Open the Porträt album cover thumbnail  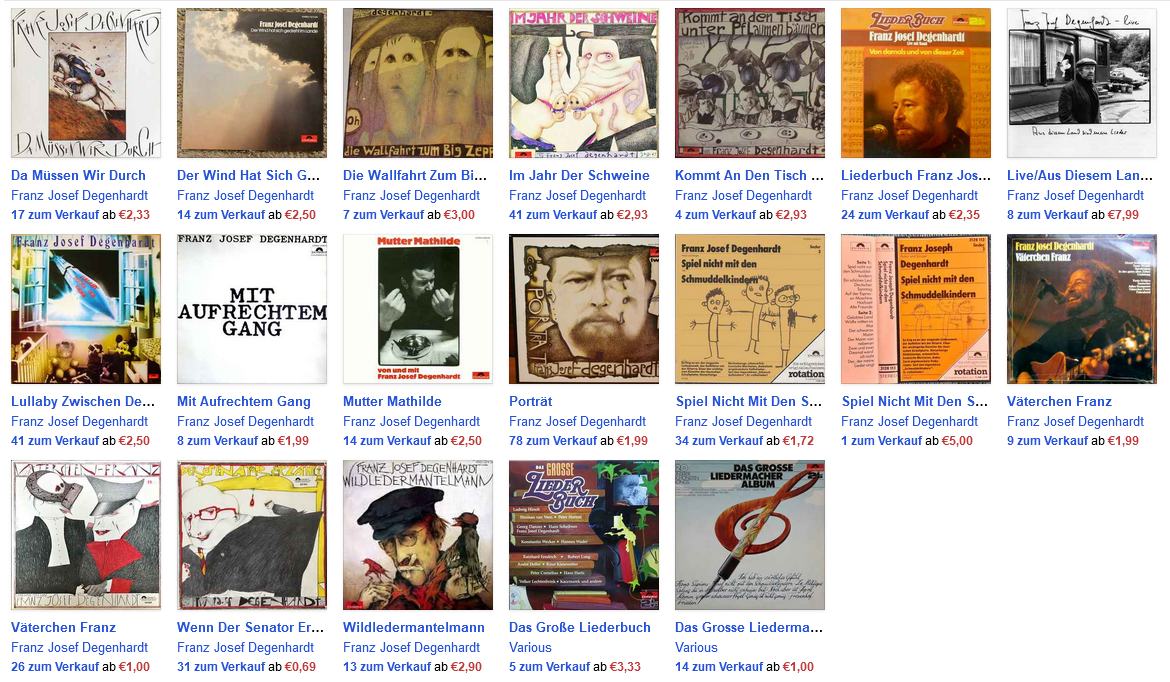click(584, 309)
